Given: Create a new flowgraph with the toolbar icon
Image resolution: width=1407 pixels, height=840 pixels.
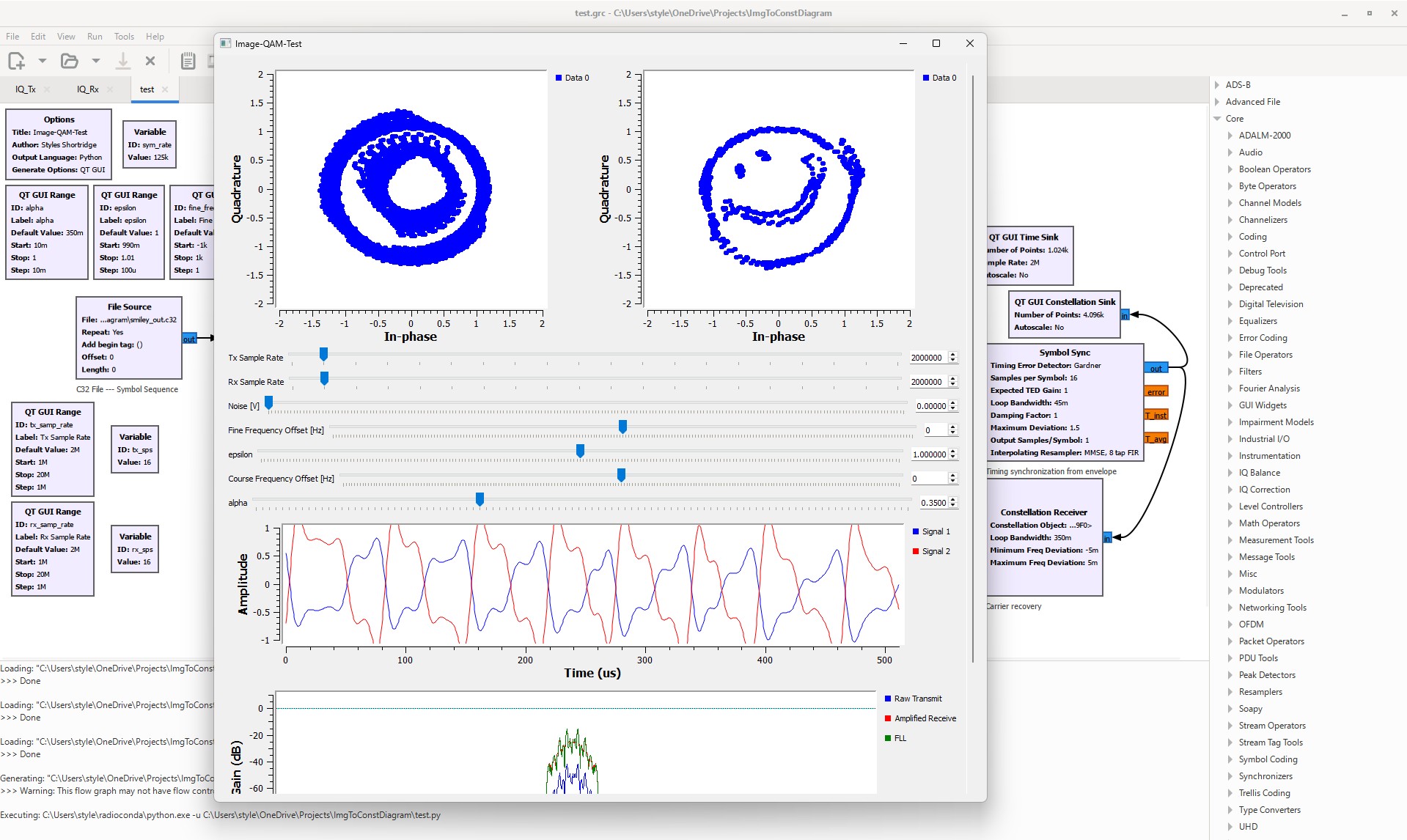Looking at the screenshot, I should pyautogui.click(x=16, y=61).
